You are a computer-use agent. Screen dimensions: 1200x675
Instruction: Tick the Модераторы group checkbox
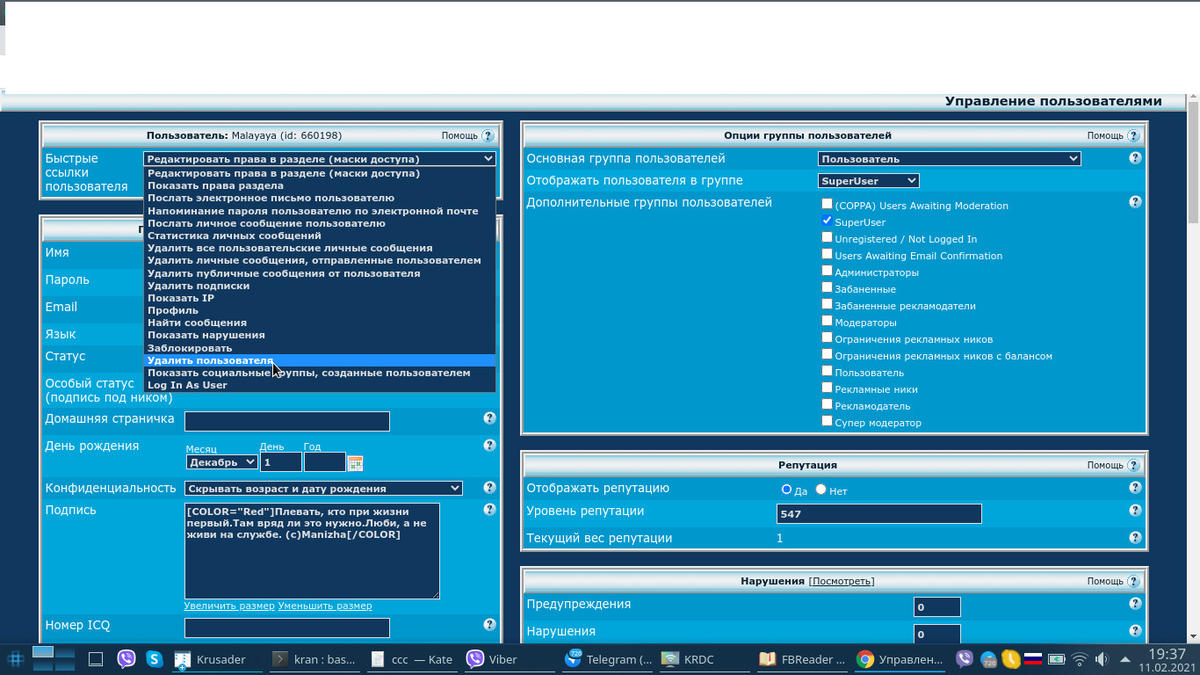pos(827,321)
